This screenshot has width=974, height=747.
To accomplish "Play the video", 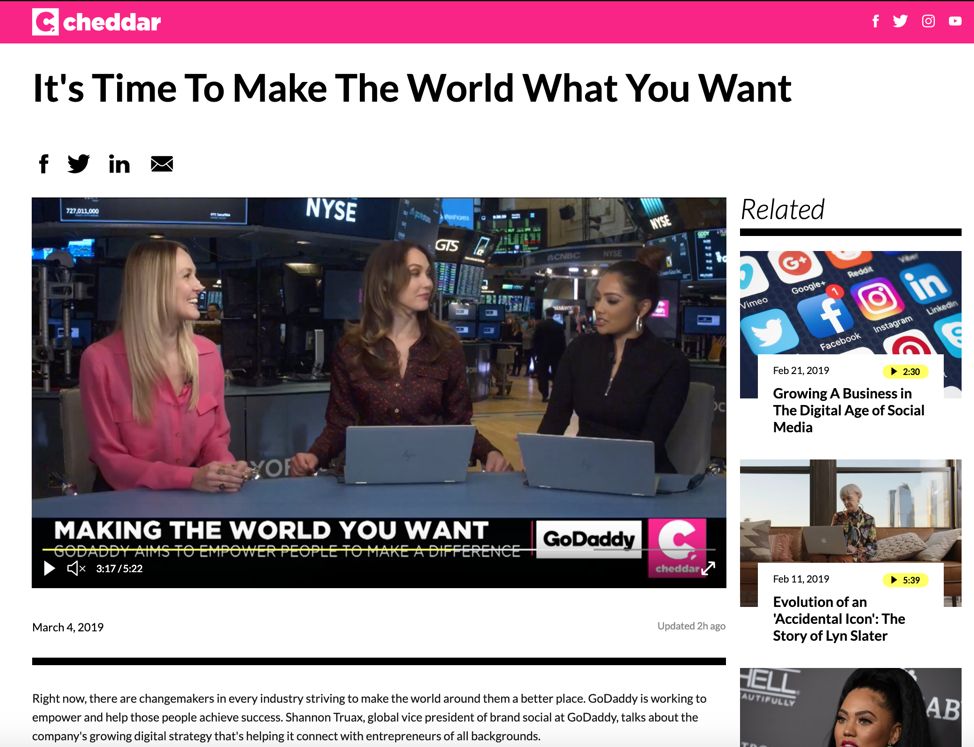I will [x=49, y=568].
